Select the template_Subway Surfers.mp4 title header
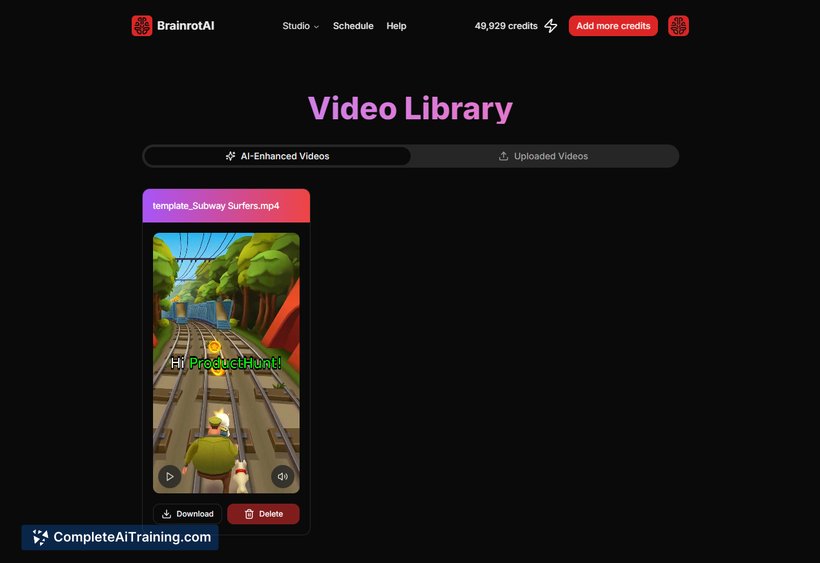The width and height of the screenshot is (820, 563). (x=226, y=205)
